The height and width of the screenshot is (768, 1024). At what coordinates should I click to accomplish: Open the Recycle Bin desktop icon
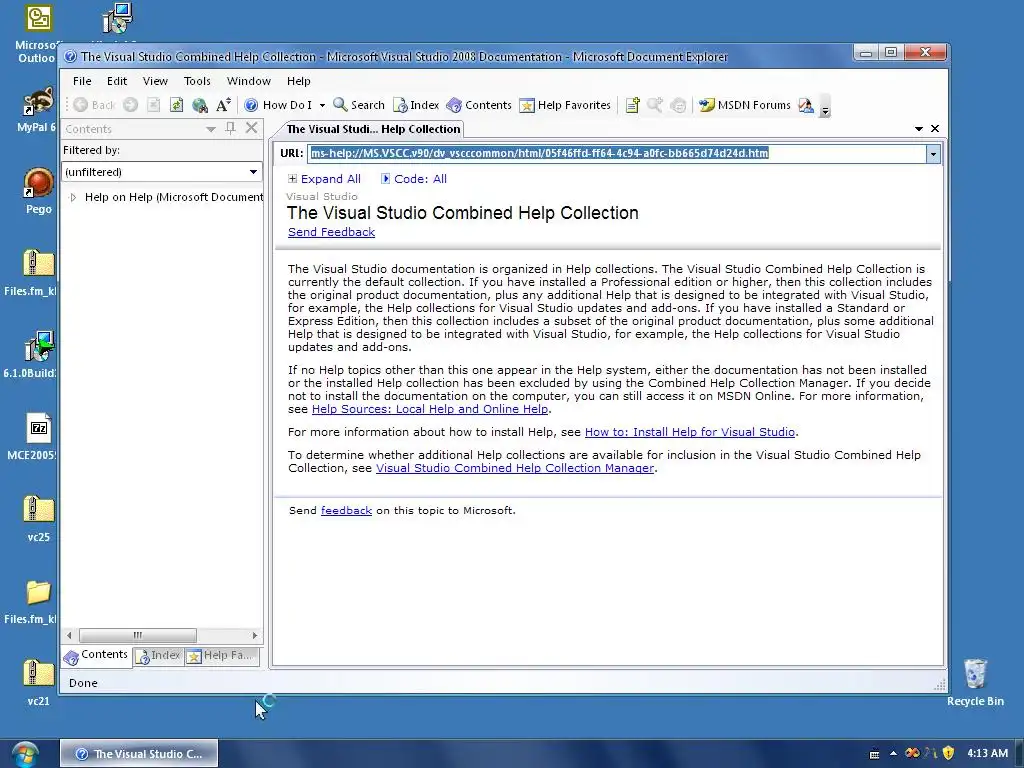tap(975, 682)
